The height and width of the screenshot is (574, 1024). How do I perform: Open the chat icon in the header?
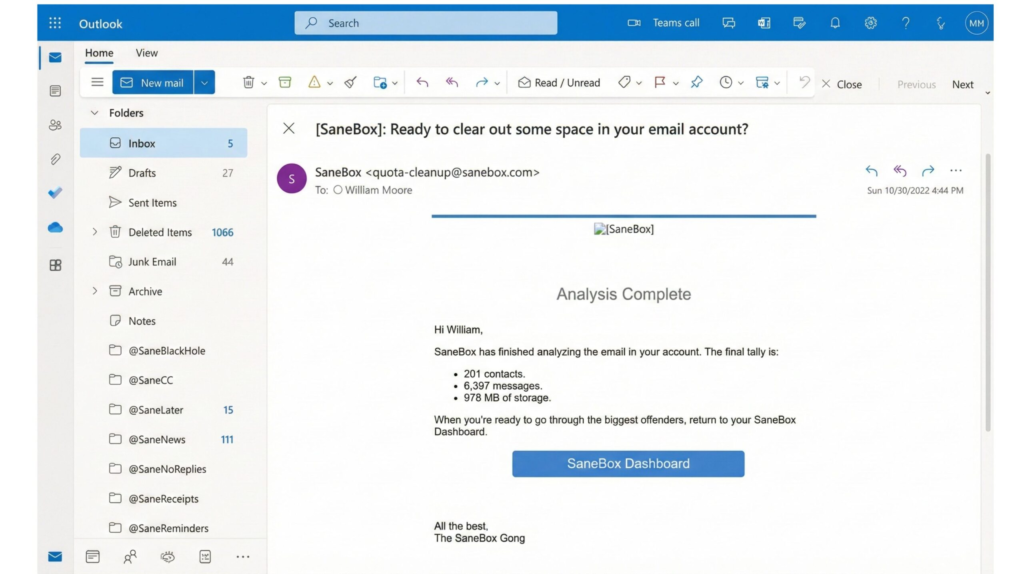(729, 24)
